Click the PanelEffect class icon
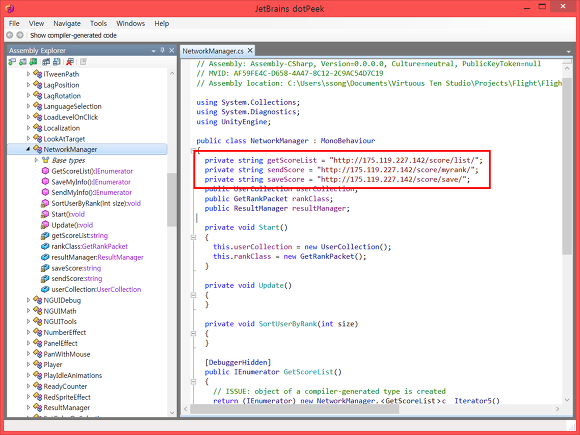Screen dimensions: 580x435 point(37,343)
